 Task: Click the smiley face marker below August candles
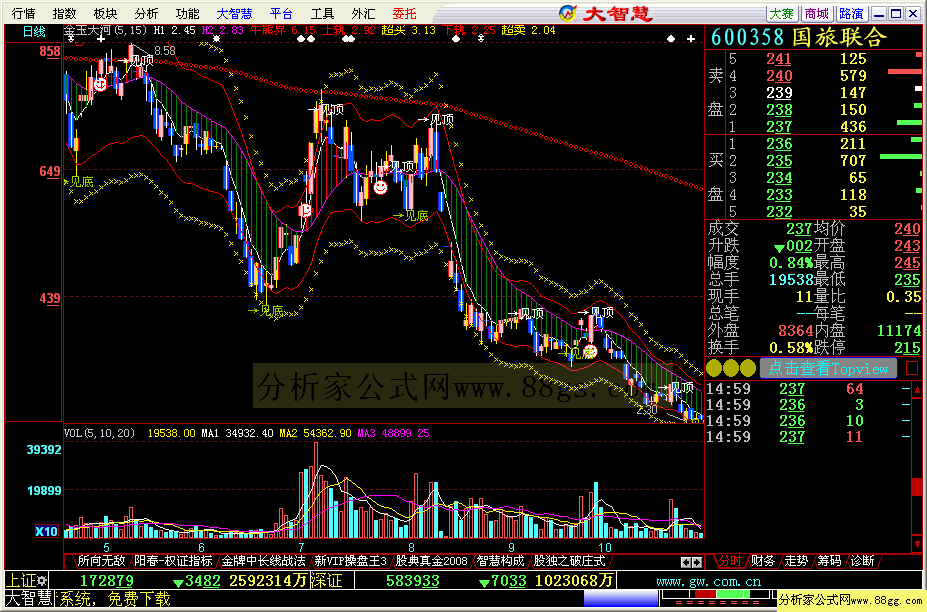pyautogui.click(x=381, y=187)
